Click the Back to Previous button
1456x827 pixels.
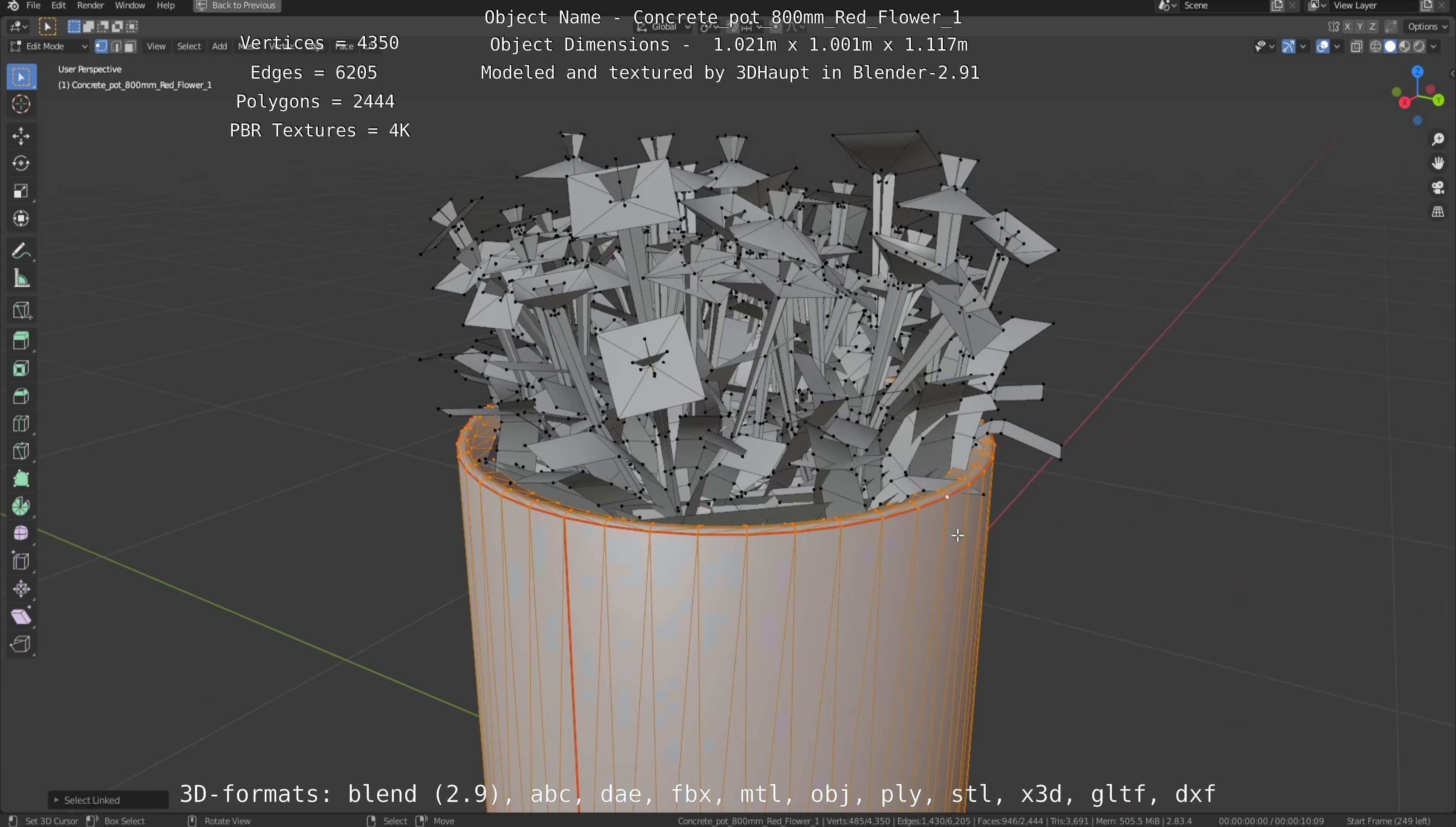(237, 6)
